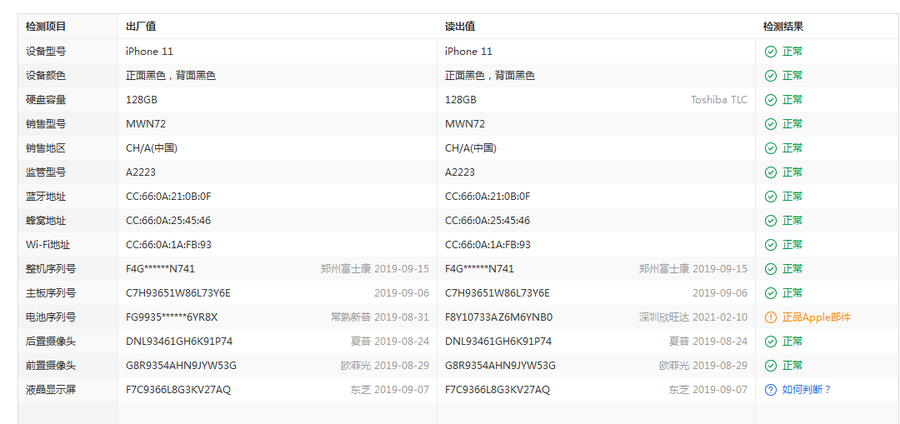Viewport: 900px width, 424px height.
Task: Select the 整机序列号 row label
Action: (51, 269)
